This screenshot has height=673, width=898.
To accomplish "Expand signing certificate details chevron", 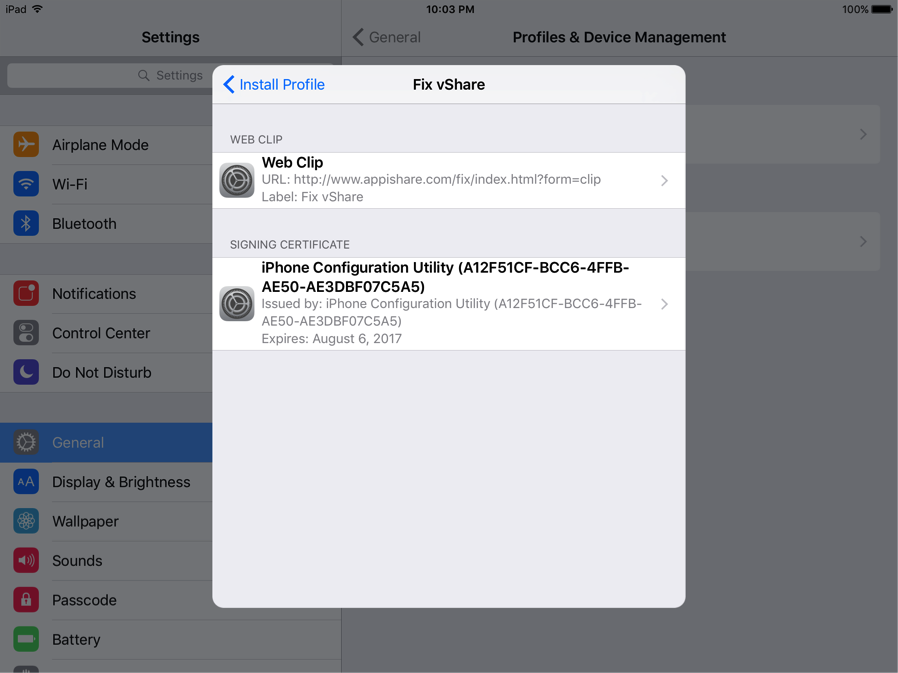I will pos(664,304).
